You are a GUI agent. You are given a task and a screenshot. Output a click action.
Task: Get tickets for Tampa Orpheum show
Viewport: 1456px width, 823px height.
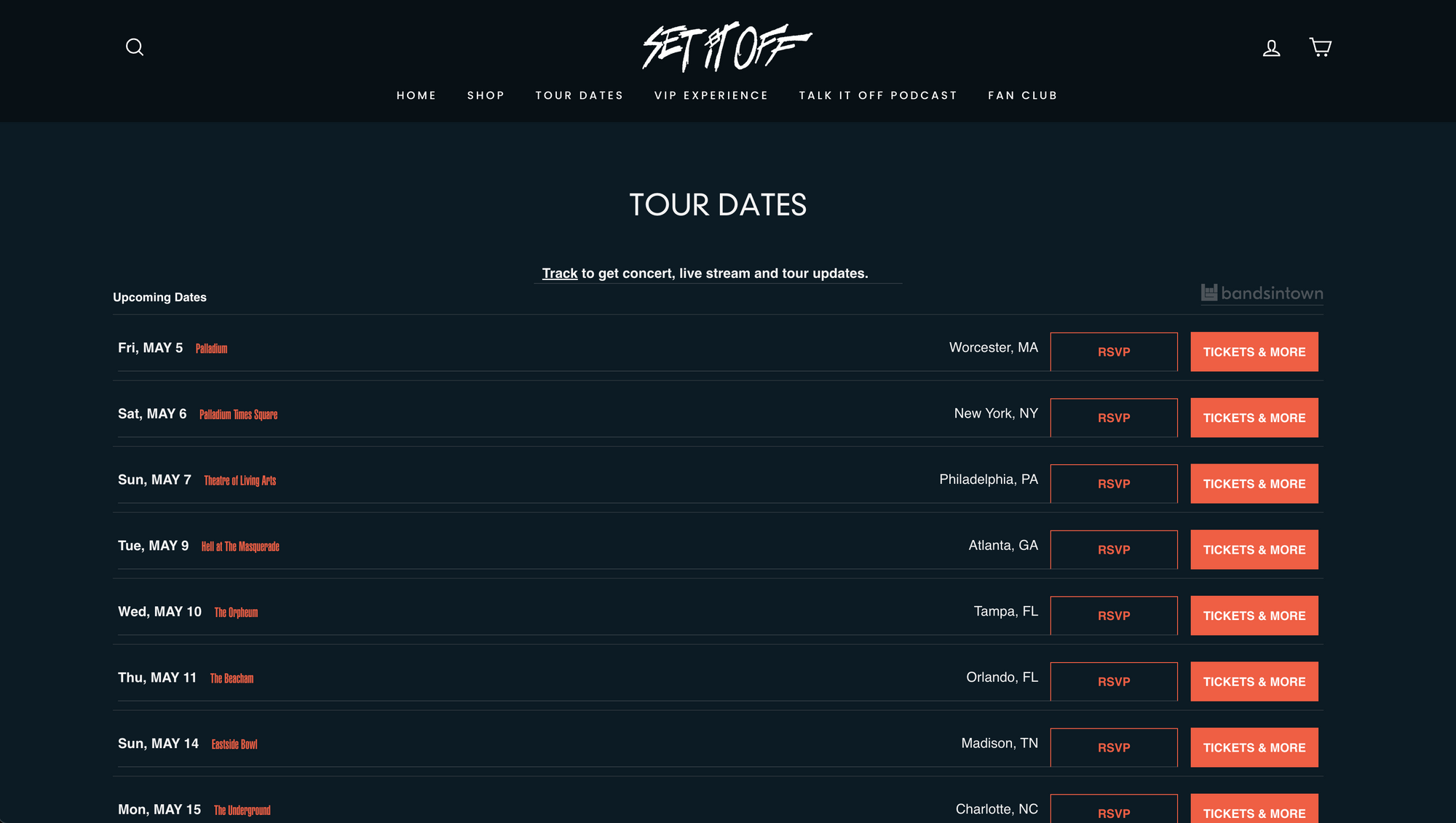[1254, 616]
